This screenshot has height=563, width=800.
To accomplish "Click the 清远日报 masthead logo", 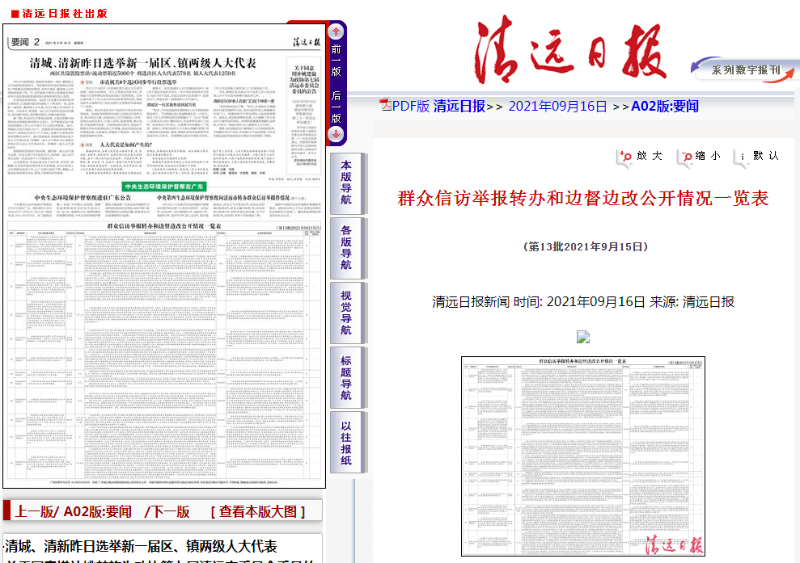I will [x=570, y=51].
